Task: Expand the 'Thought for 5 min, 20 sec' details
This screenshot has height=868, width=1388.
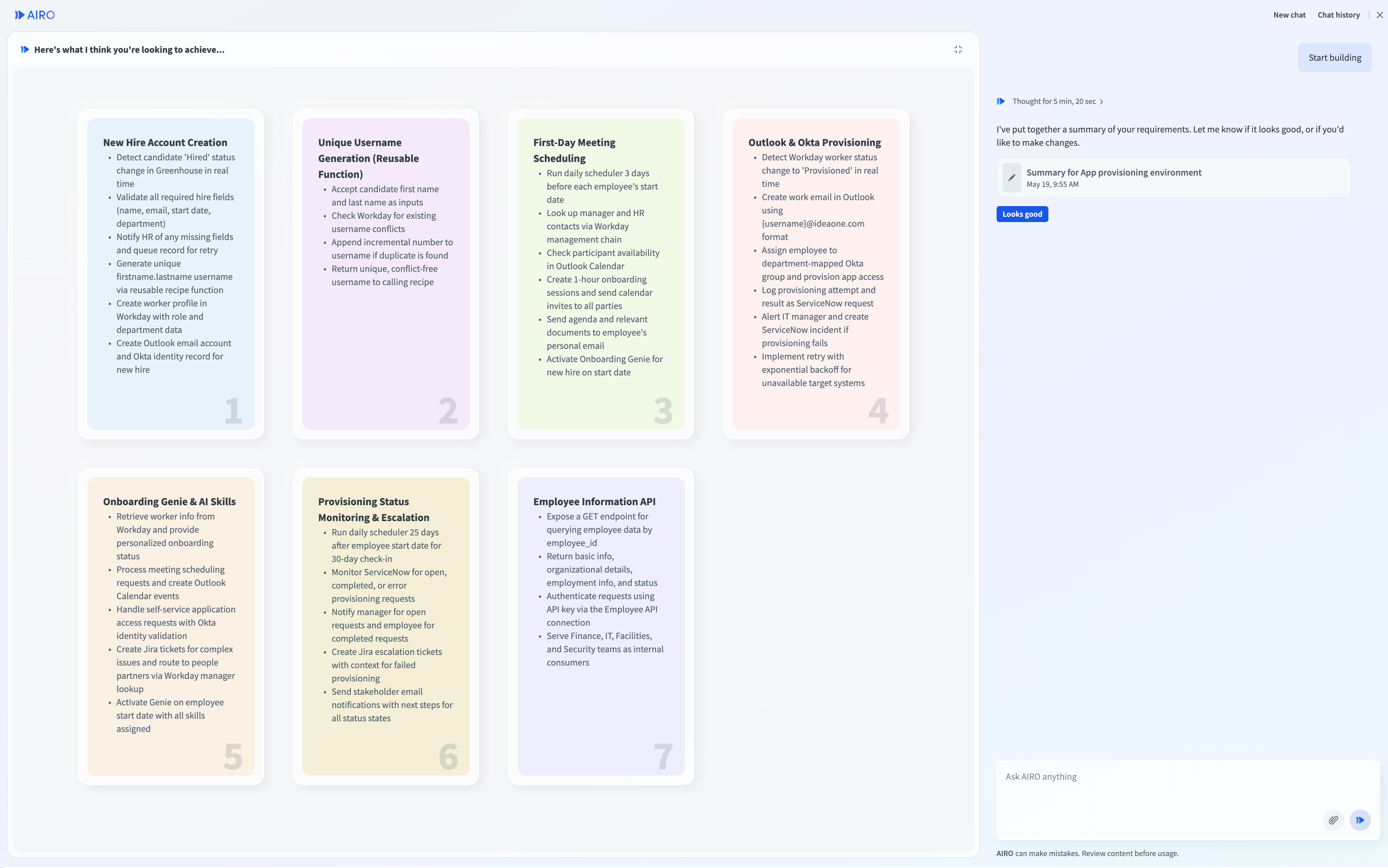Action: [x=1057, y=101]
